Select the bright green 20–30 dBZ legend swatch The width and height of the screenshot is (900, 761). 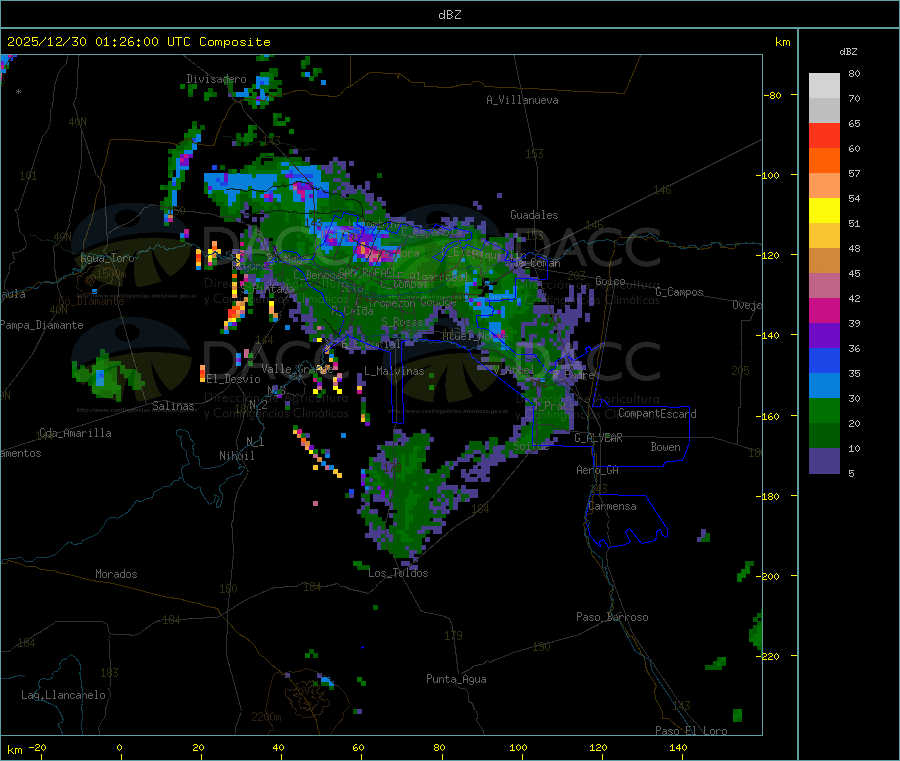[x=824, y=410]
